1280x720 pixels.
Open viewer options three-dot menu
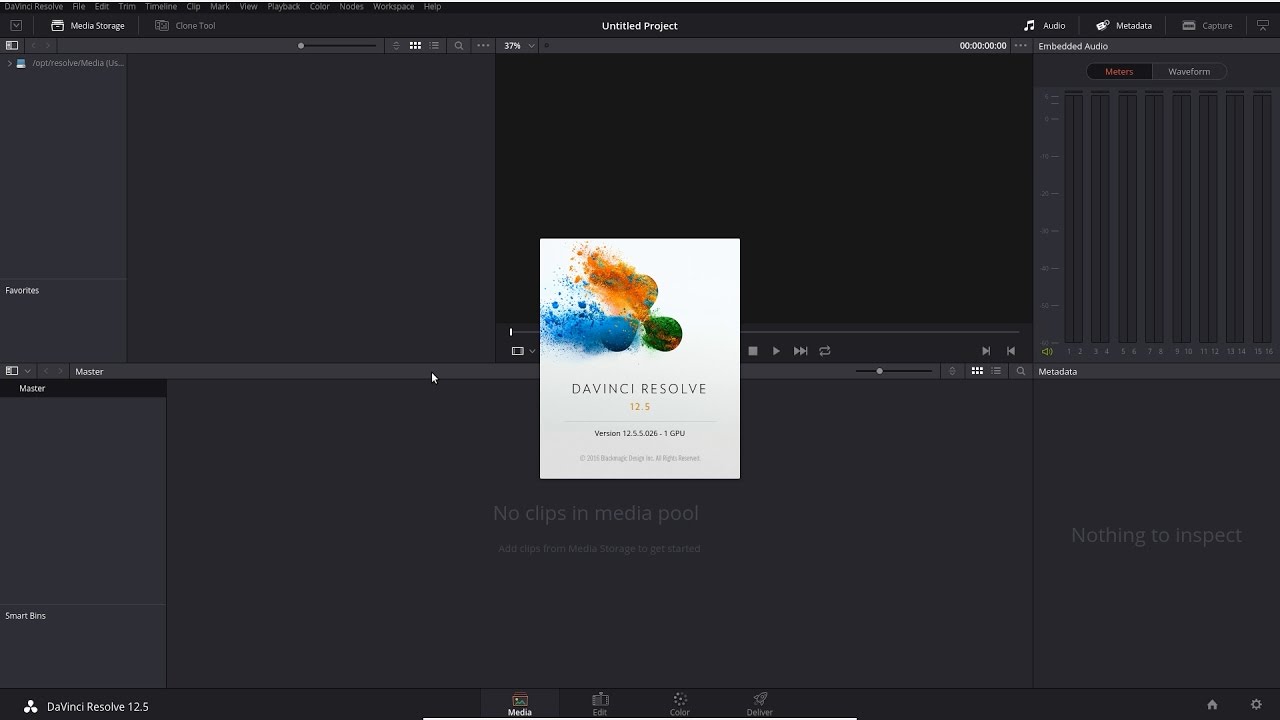1021,45
